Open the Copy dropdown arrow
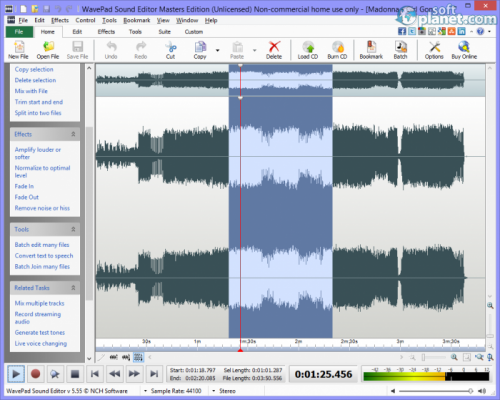 click(218, 50)
